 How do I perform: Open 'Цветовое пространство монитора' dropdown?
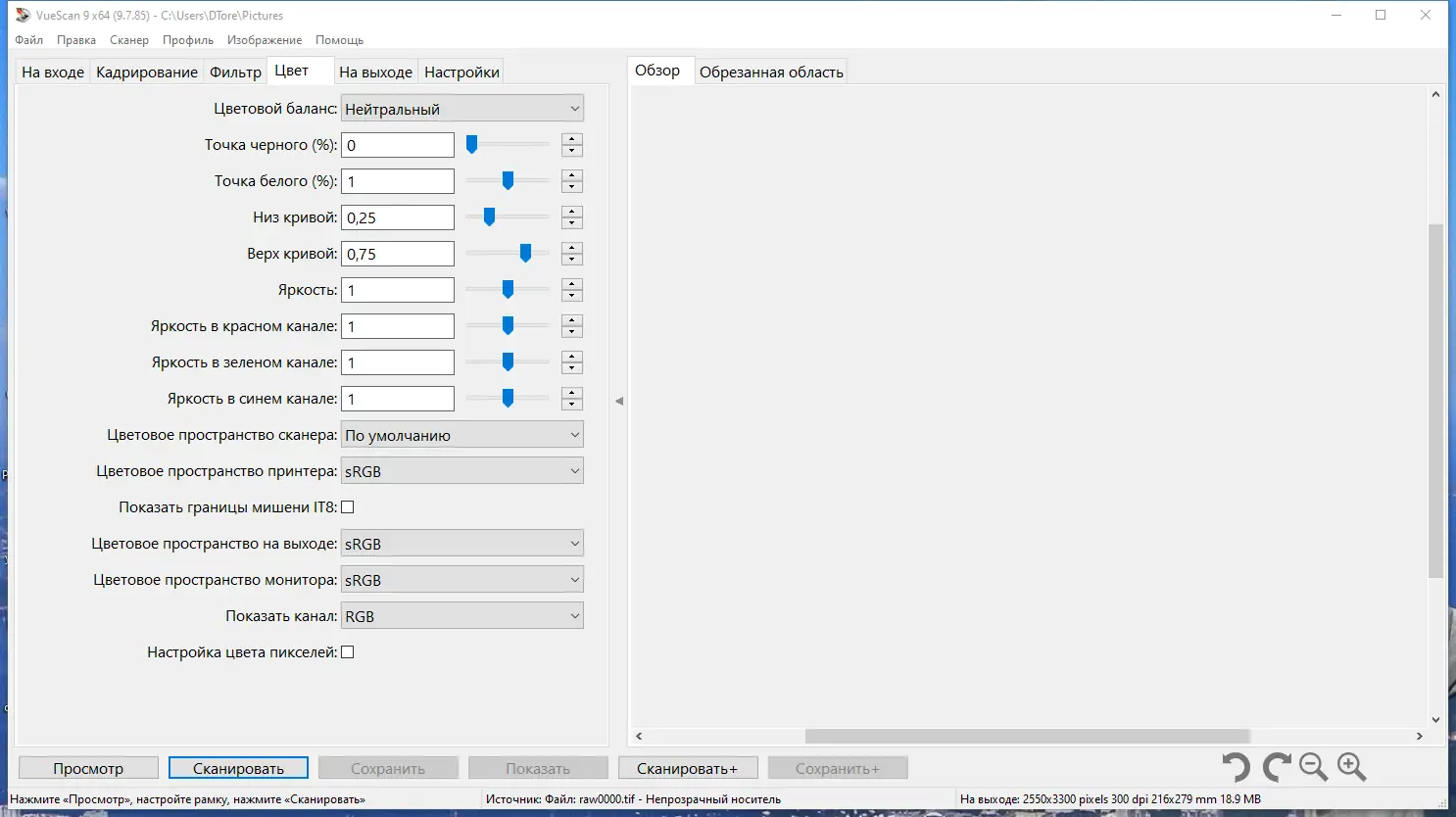click(462, 580)
